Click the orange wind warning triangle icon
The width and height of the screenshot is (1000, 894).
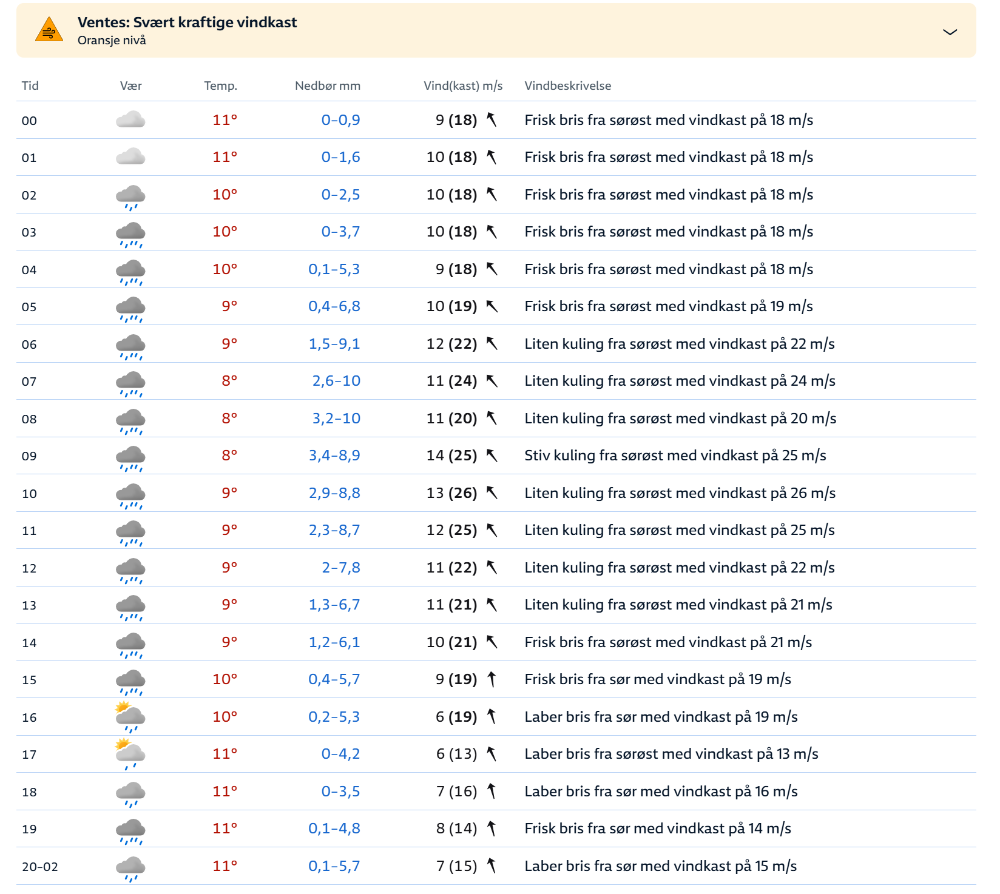pyautogui.click(x=49, y=30)
